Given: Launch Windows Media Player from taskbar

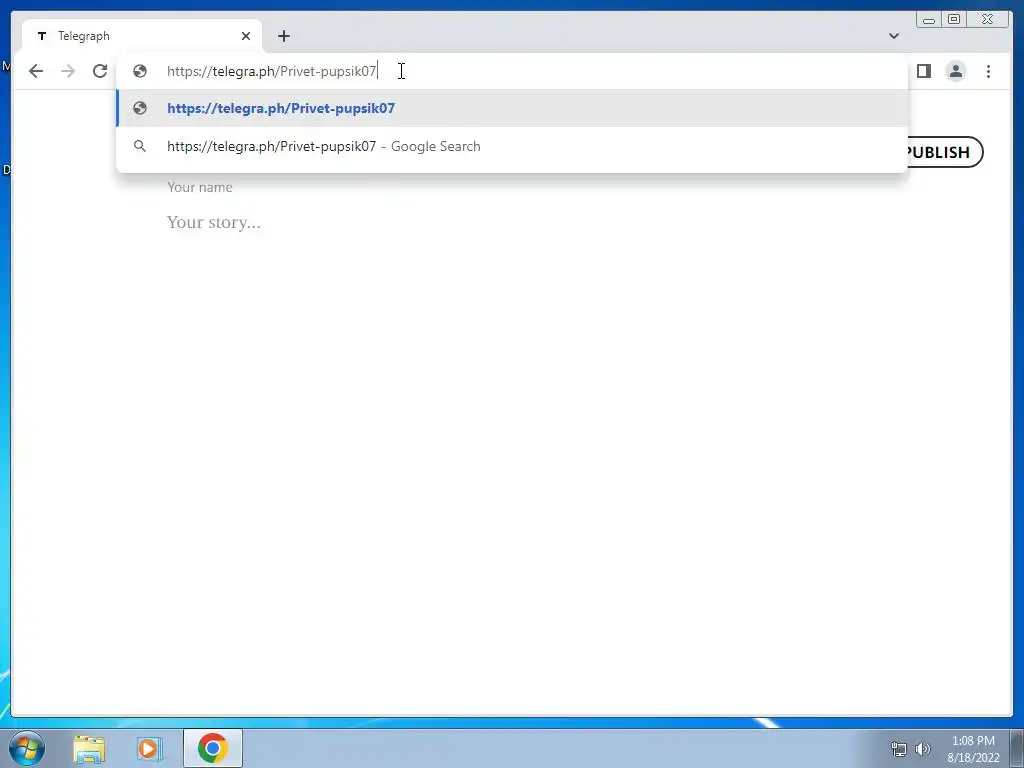Looking at the screenshot, I should 150,749.
